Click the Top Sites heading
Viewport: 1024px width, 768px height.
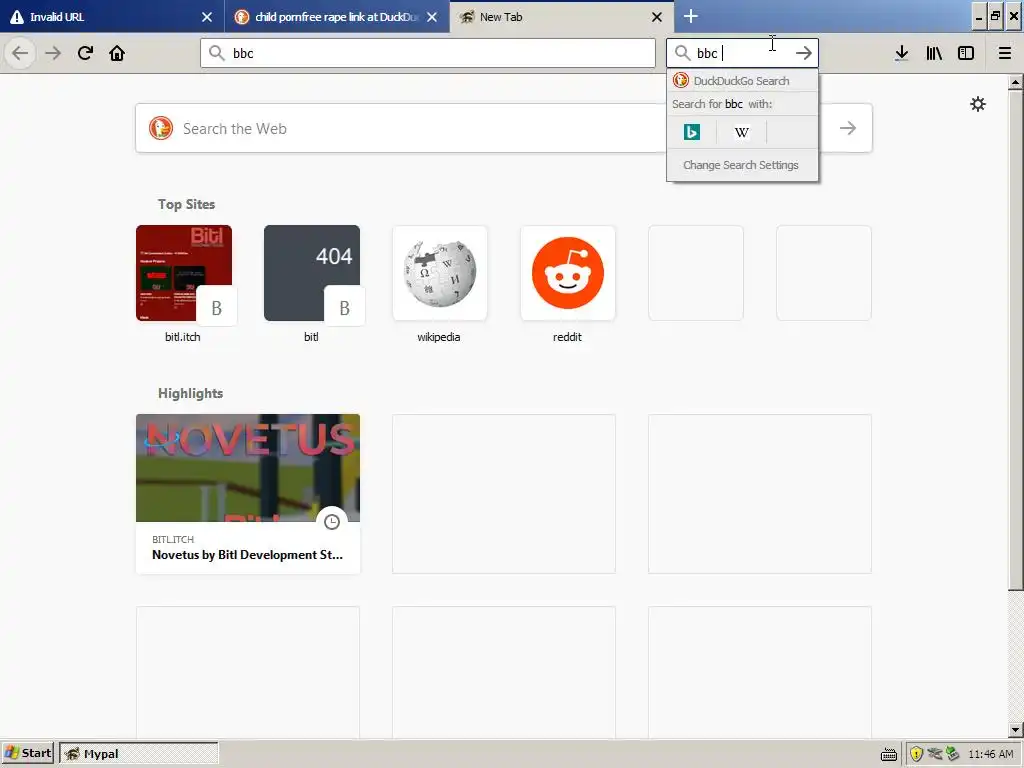pyautogui.click(x=186, y=204)
